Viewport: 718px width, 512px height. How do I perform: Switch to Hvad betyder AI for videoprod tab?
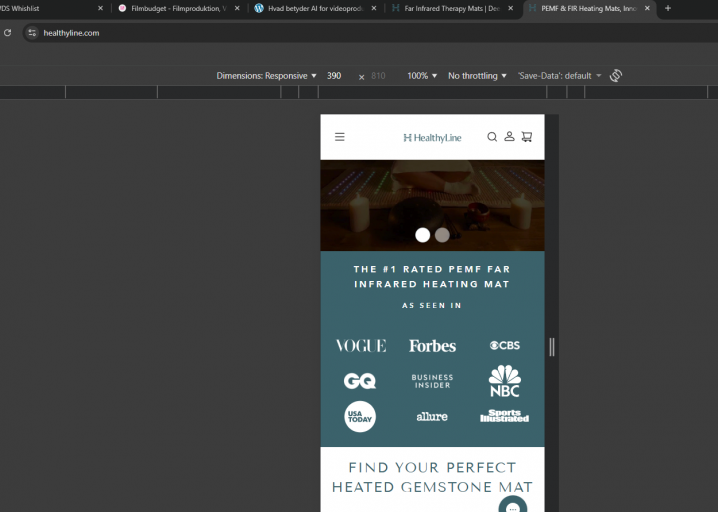(x=315, y=8)
